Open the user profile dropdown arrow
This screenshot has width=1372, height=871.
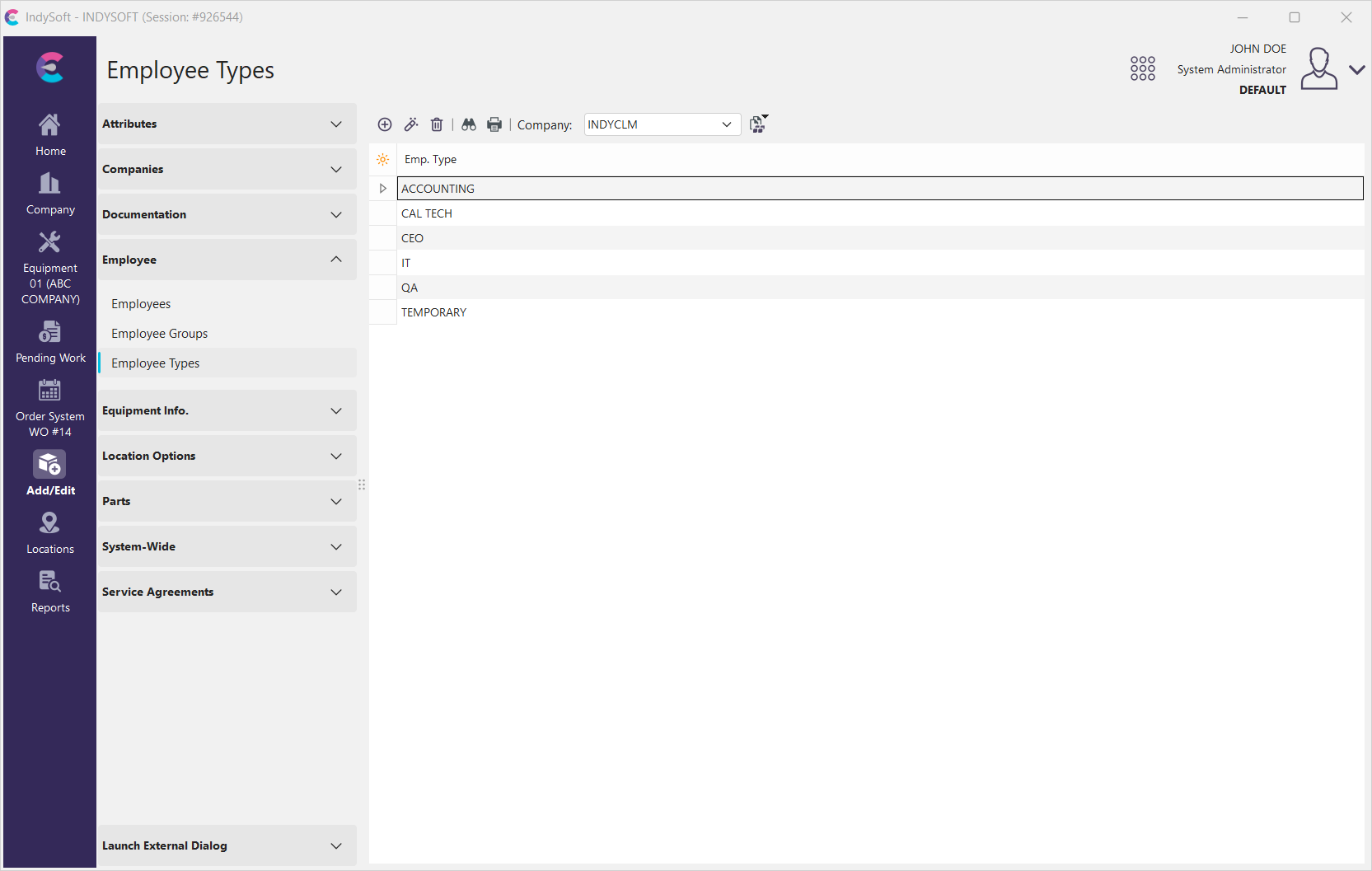click(1356, 70)
